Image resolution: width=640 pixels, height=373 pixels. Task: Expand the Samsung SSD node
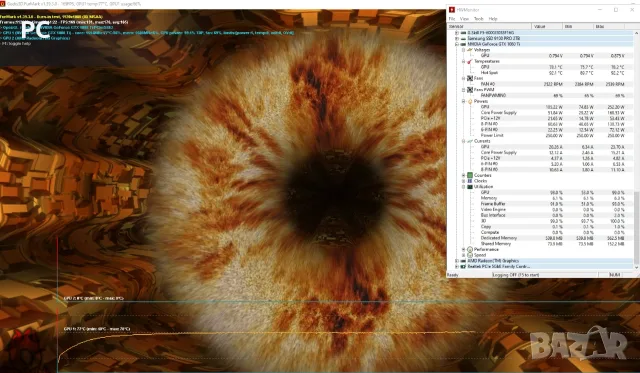[457, 38]
